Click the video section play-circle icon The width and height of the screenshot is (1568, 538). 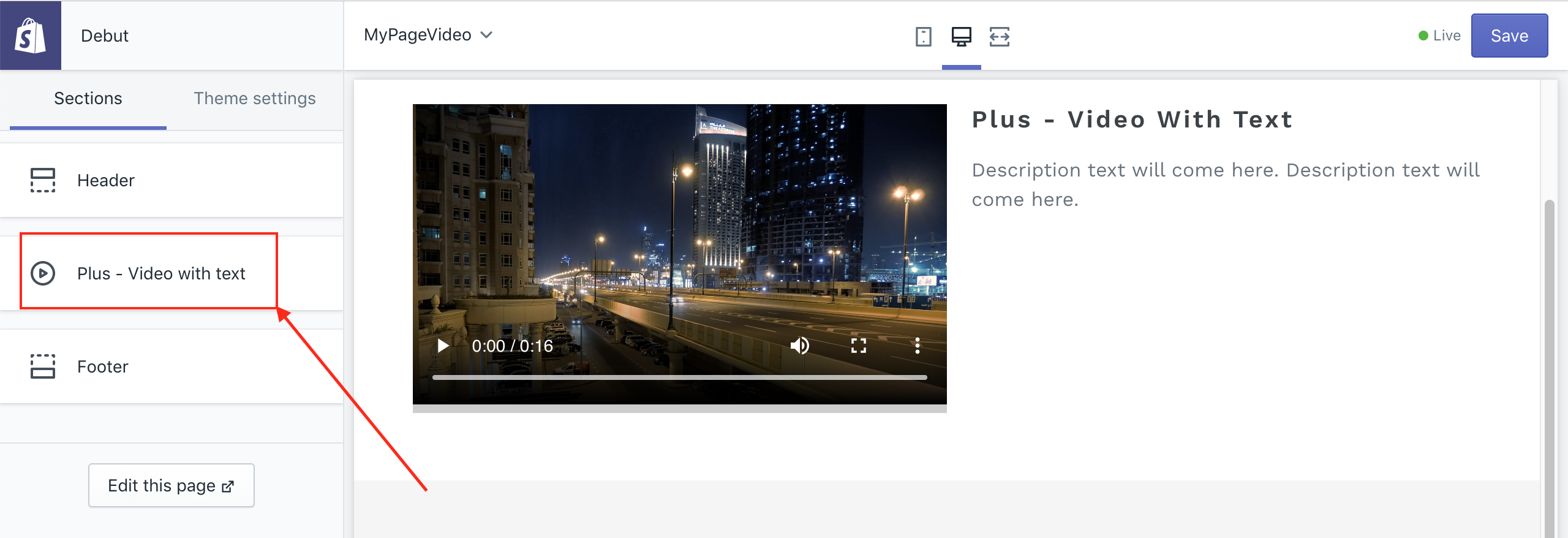coord(43,273)
